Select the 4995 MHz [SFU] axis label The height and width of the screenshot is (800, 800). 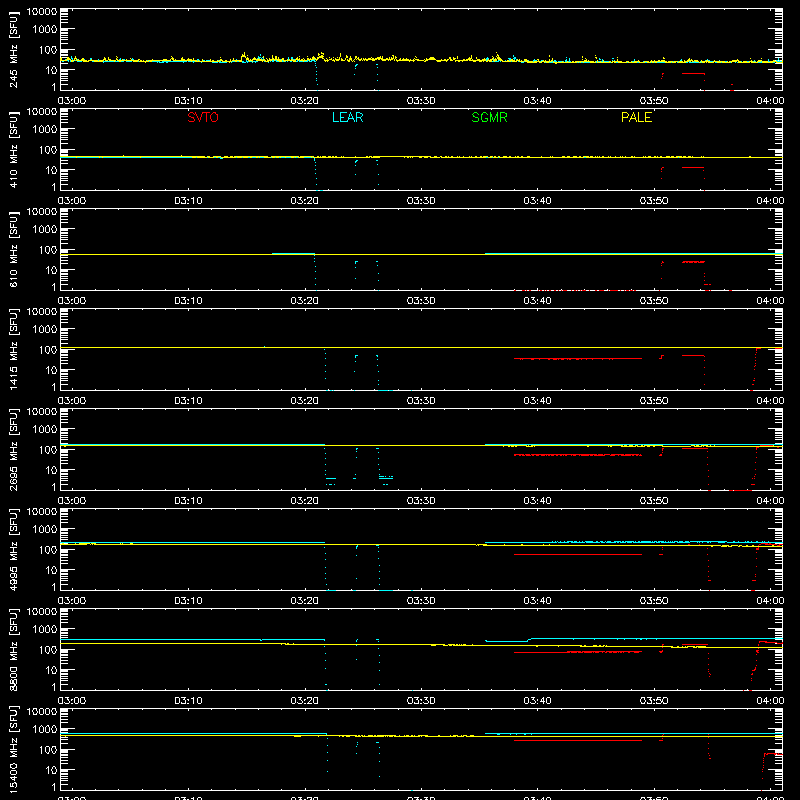pos(13,549)
